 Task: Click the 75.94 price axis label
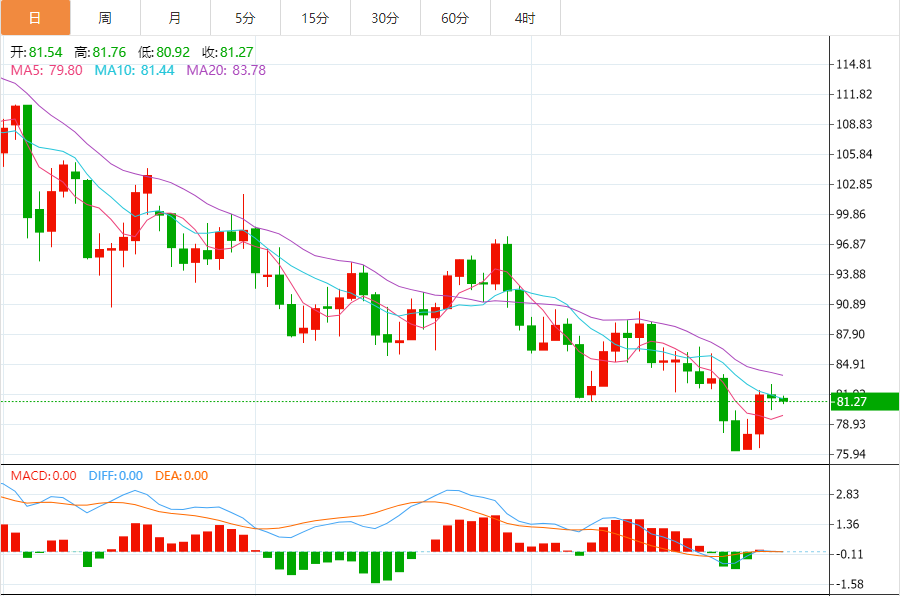click(850, 454)
